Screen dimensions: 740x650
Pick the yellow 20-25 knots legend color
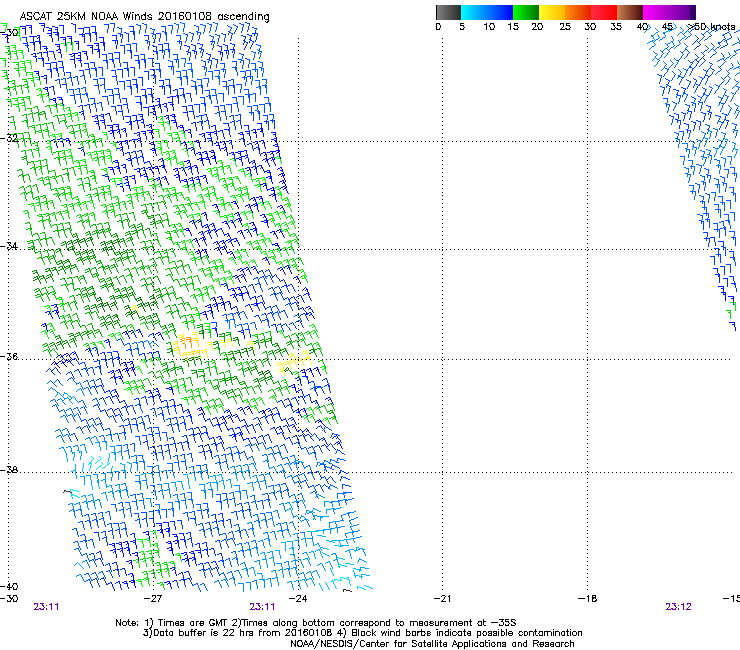click(x=552, y=12)
